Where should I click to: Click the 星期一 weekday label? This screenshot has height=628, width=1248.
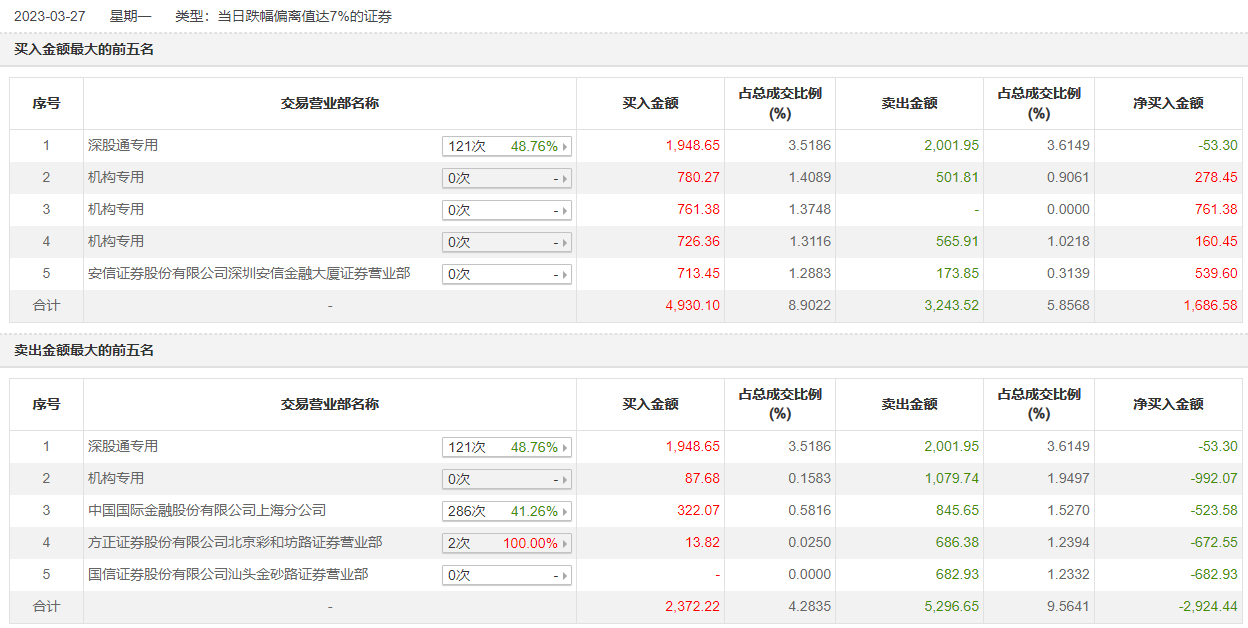(130, 16)
